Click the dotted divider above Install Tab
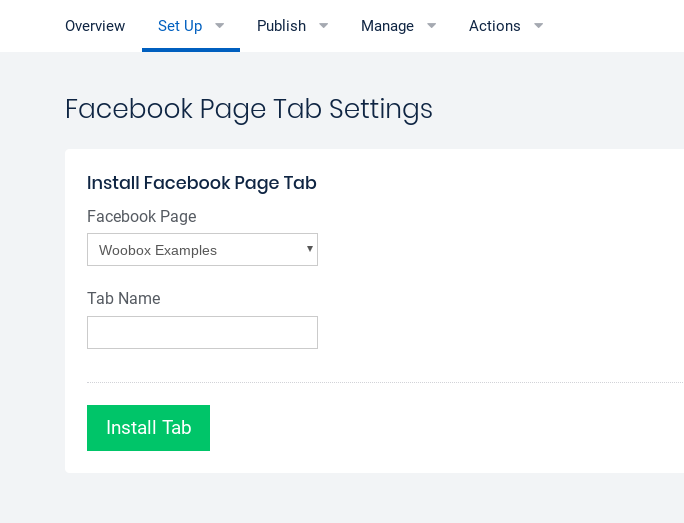The width and height of the screenshot is (684, 523). pyautogui.click(x=380, y=382)
